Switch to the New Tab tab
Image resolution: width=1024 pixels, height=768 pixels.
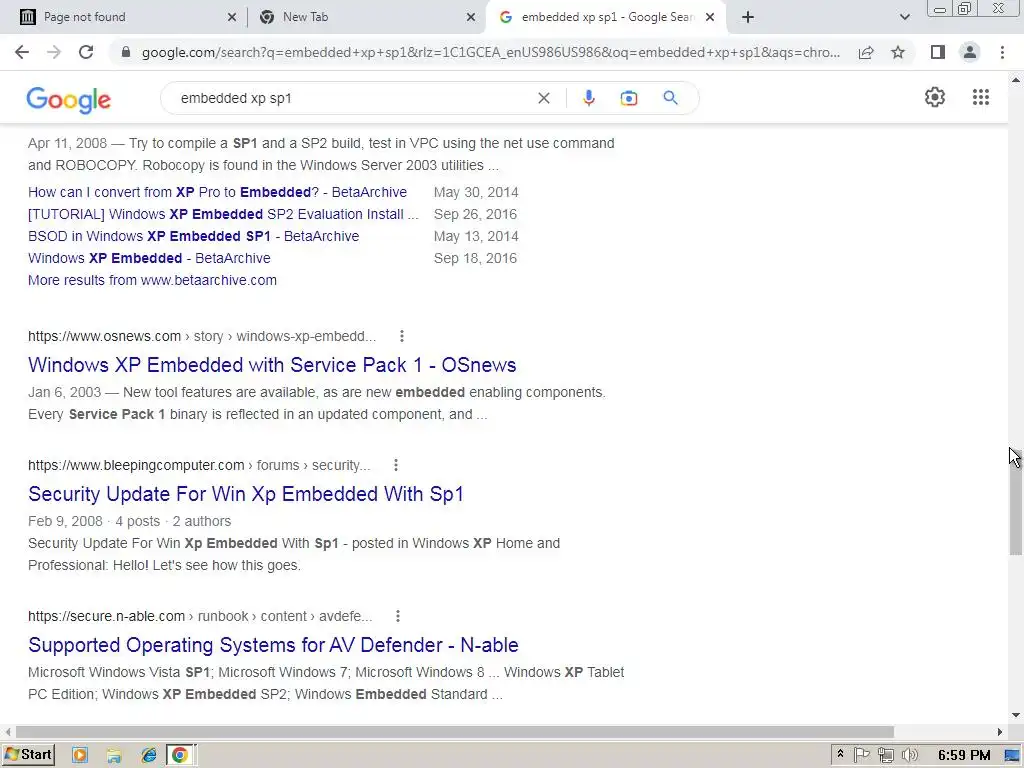click(x=366, y=17)
